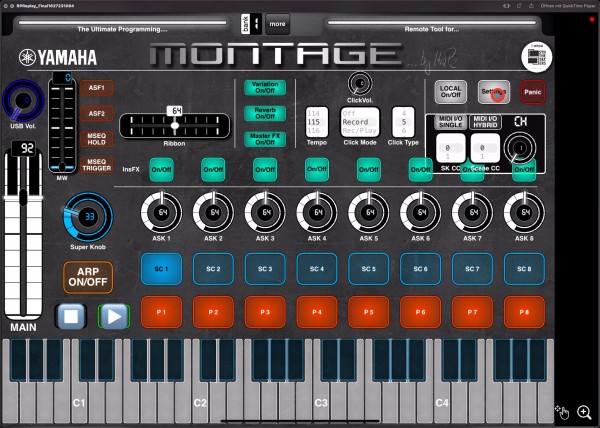Play the C3 piano key
This screenshot has height=428, width=600.
click(x=321, y=402)
